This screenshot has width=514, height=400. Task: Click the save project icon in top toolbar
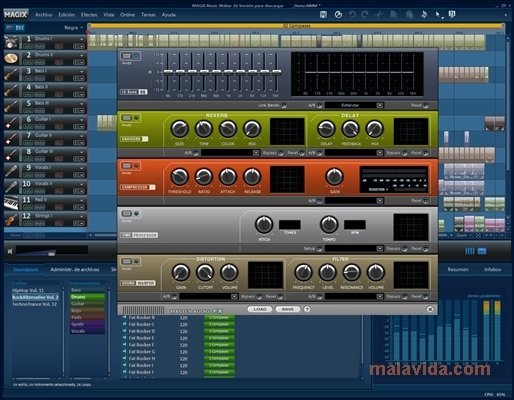click(323, 15)
